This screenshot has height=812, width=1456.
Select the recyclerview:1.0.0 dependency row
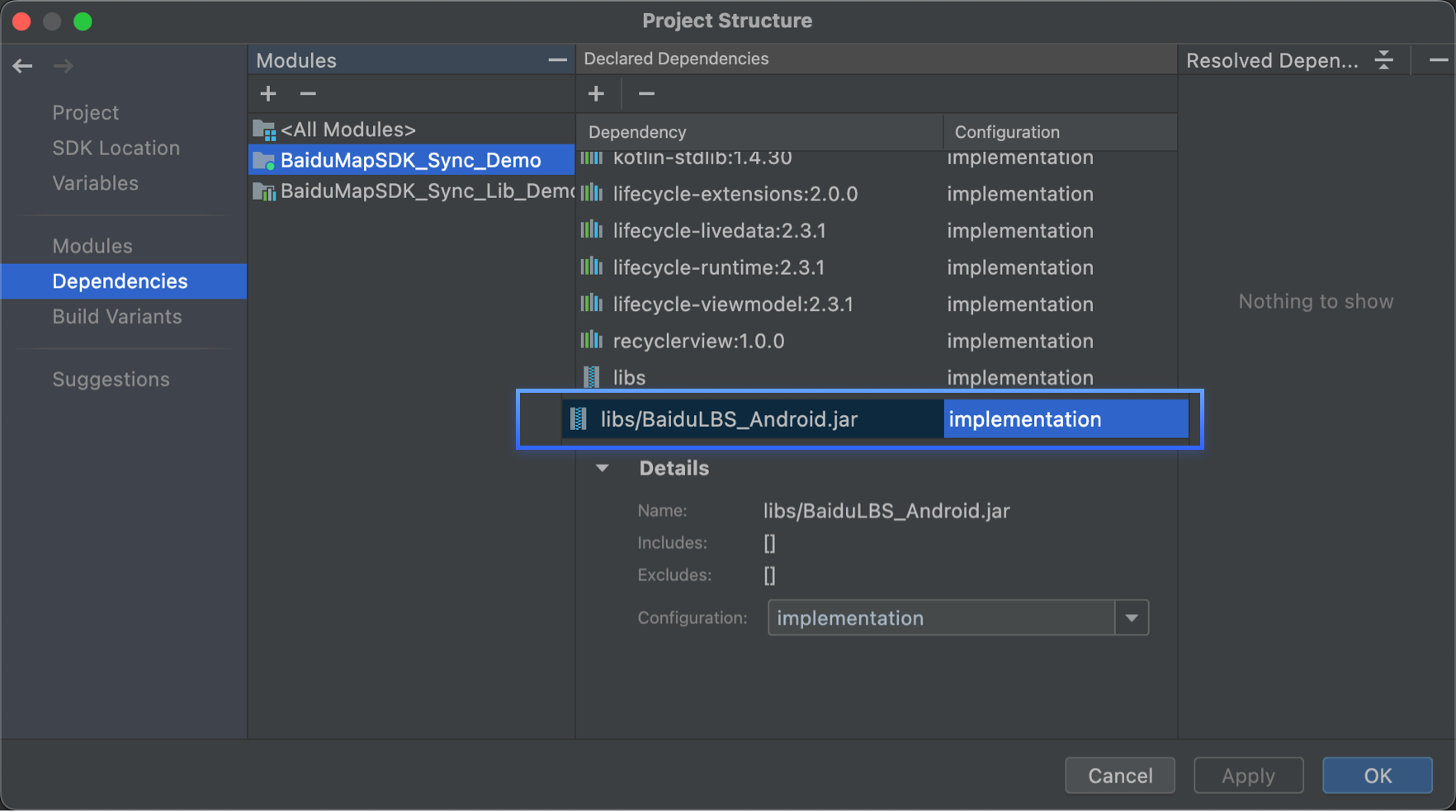(x=698, y=341)
